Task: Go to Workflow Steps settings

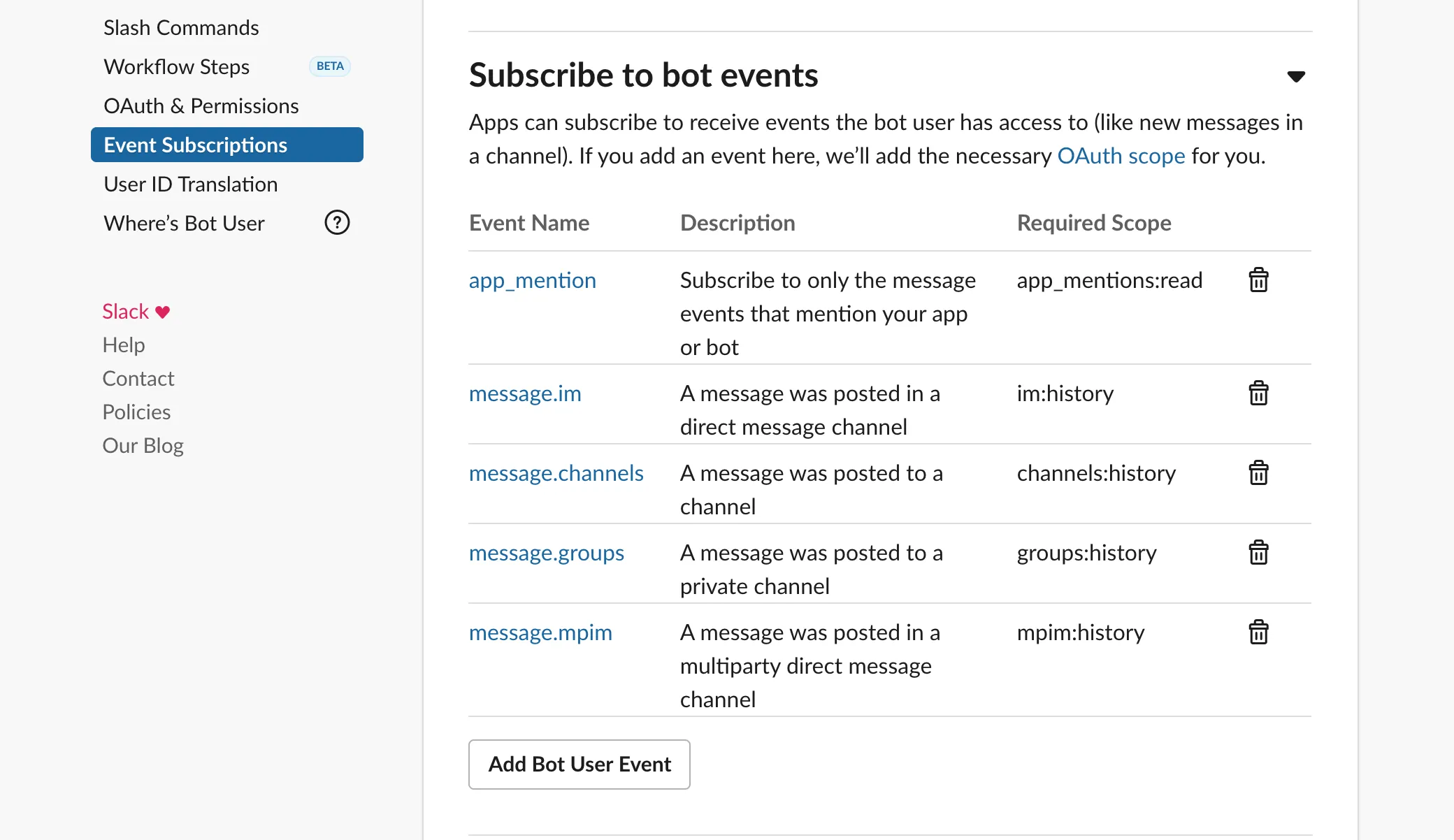Action: (x=176, y=67)
